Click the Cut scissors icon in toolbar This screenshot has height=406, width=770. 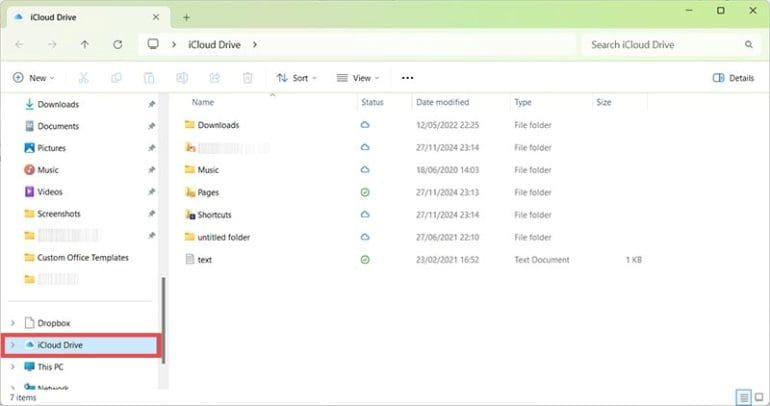click(83, 78)
